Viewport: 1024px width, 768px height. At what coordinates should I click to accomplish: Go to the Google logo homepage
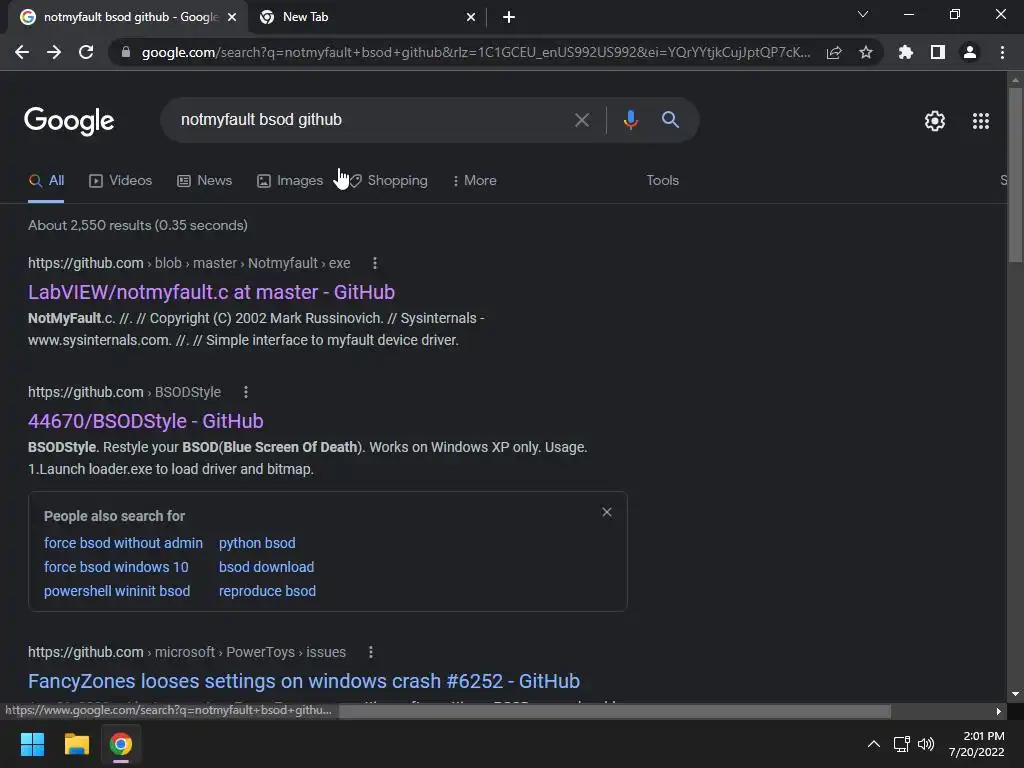pyautogui.click(x=69, y=121)
